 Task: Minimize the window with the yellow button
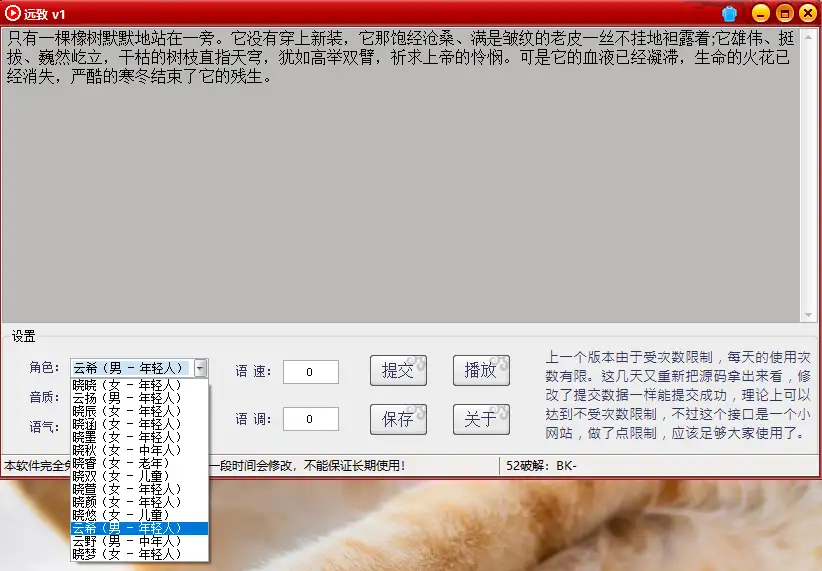coord(760,14)
